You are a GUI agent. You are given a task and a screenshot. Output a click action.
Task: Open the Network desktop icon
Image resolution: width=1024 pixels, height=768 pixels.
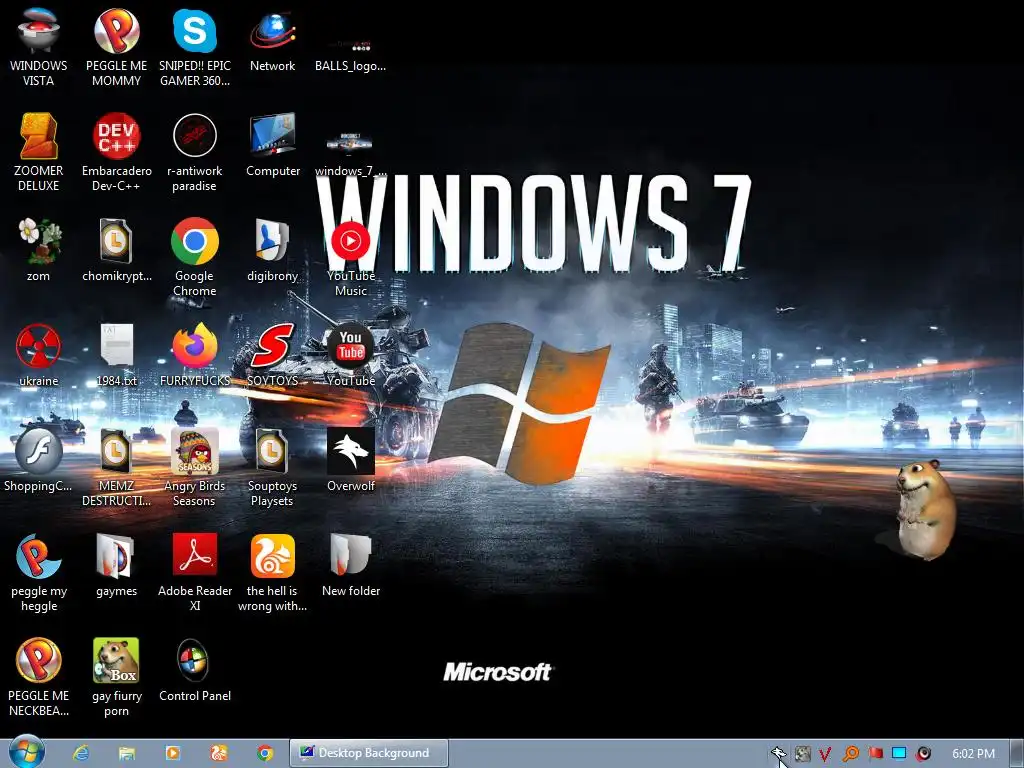pos(272,39)
